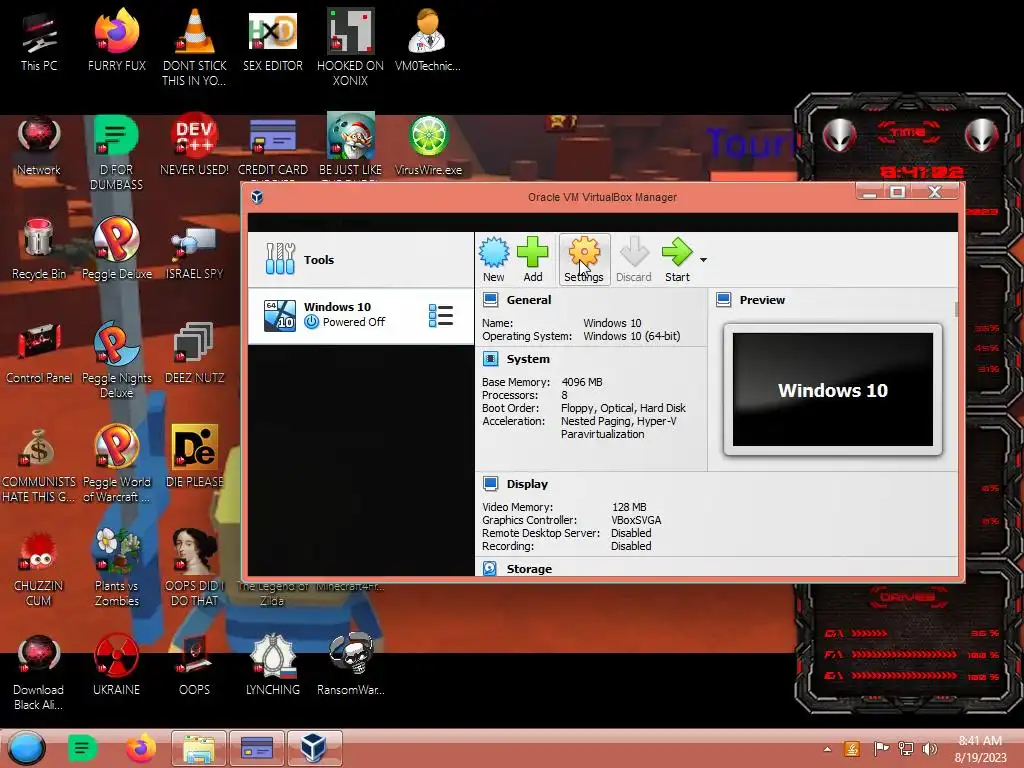Open File Explorer from the taskbar
1024x768 pixels.
click(x=199, y=748)
